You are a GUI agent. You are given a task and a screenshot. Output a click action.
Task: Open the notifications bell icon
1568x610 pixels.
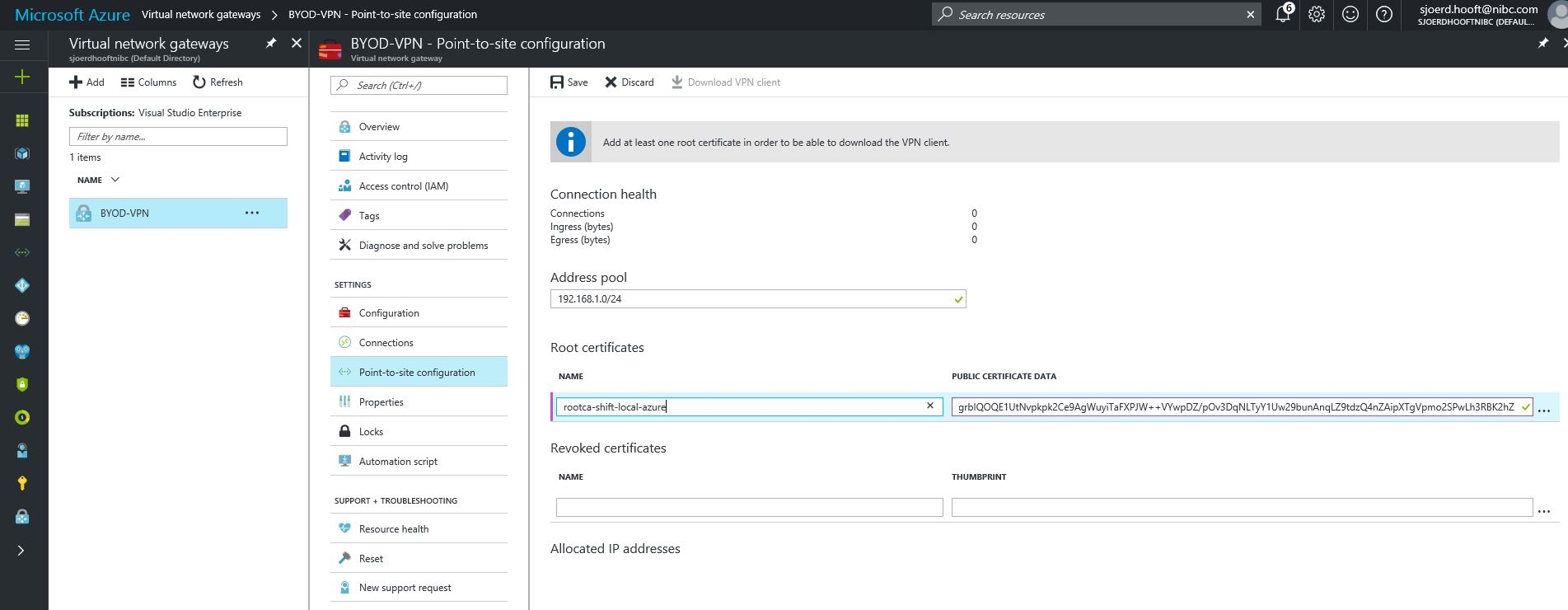click(x=1283, y=14)
